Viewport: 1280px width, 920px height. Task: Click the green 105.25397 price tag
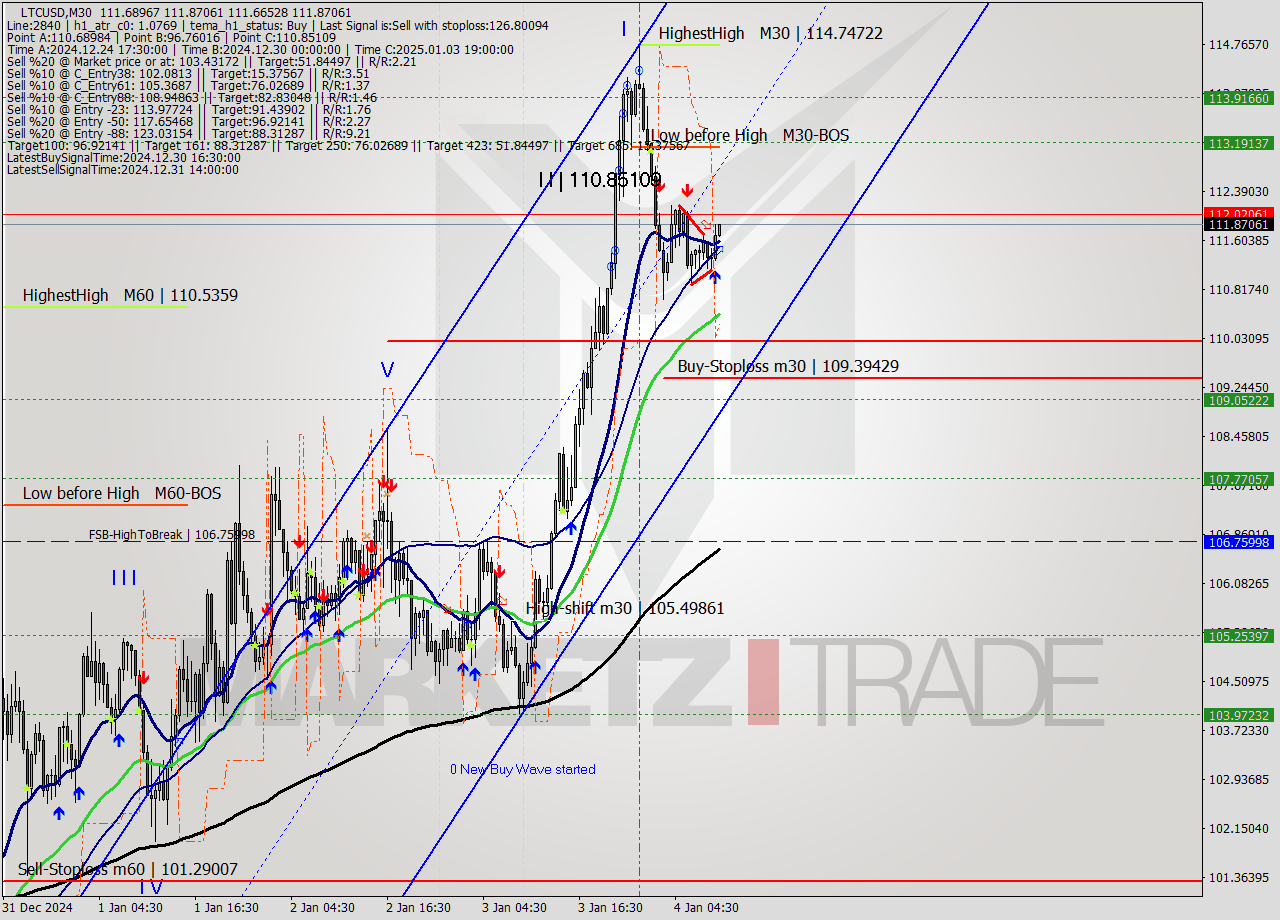click(1239, 636)
